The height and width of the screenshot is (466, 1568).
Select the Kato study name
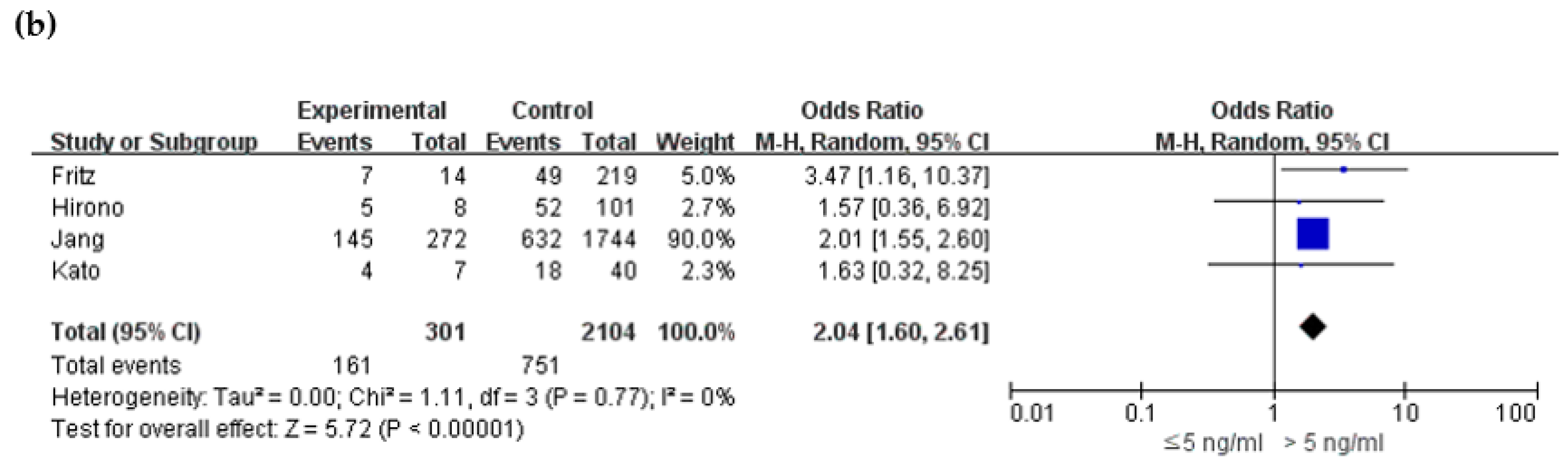pyautogui.click(x=76, y=271)
